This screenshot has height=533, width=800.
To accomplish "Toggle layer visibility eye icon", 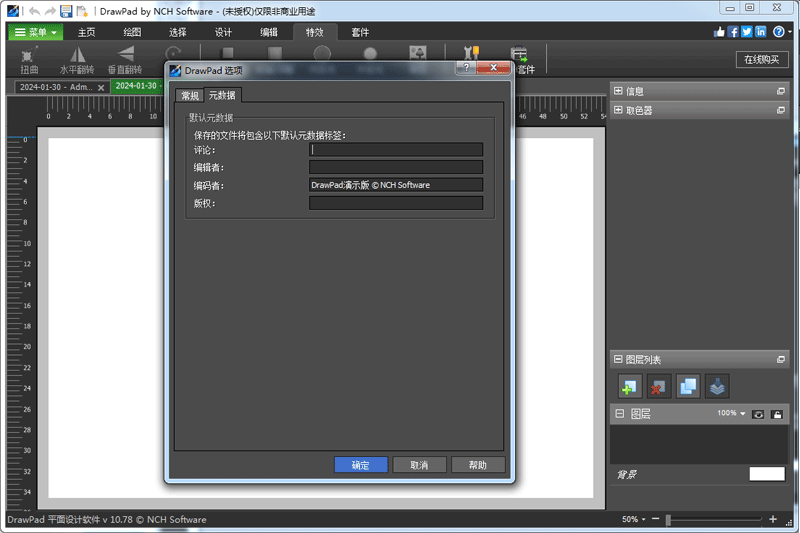I will [758, 414].
